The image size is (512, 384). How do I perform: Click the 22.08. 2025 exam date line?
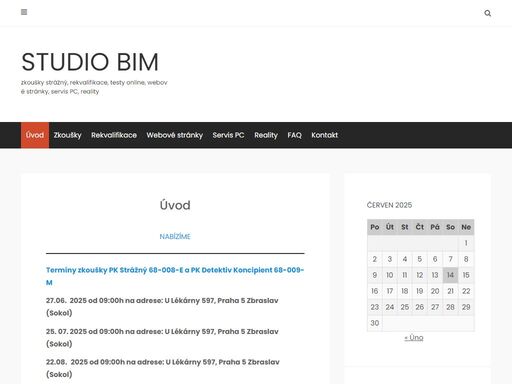[x=163, y=368]
